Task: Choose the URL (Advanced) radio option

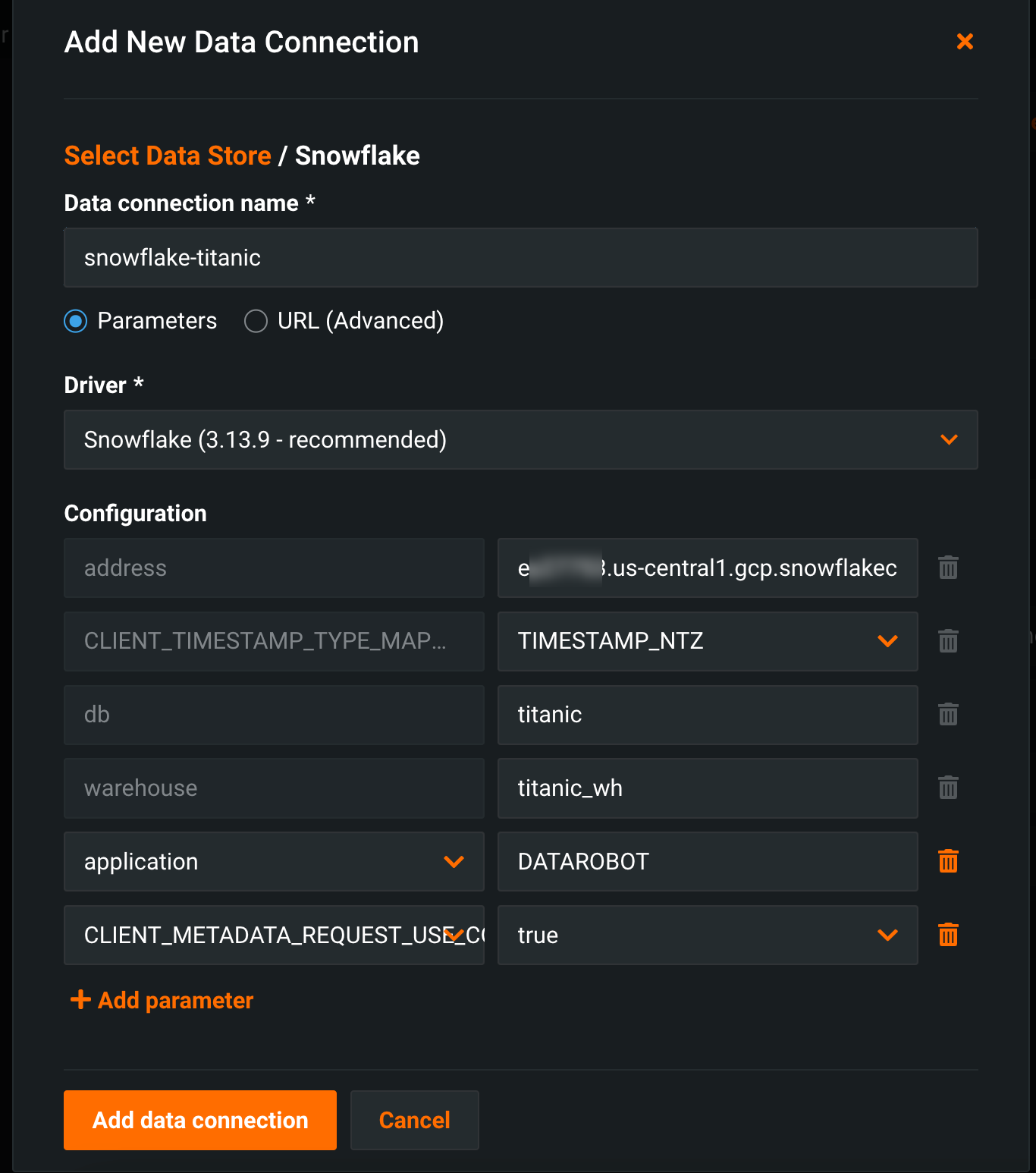Action: tap(256, 321)
